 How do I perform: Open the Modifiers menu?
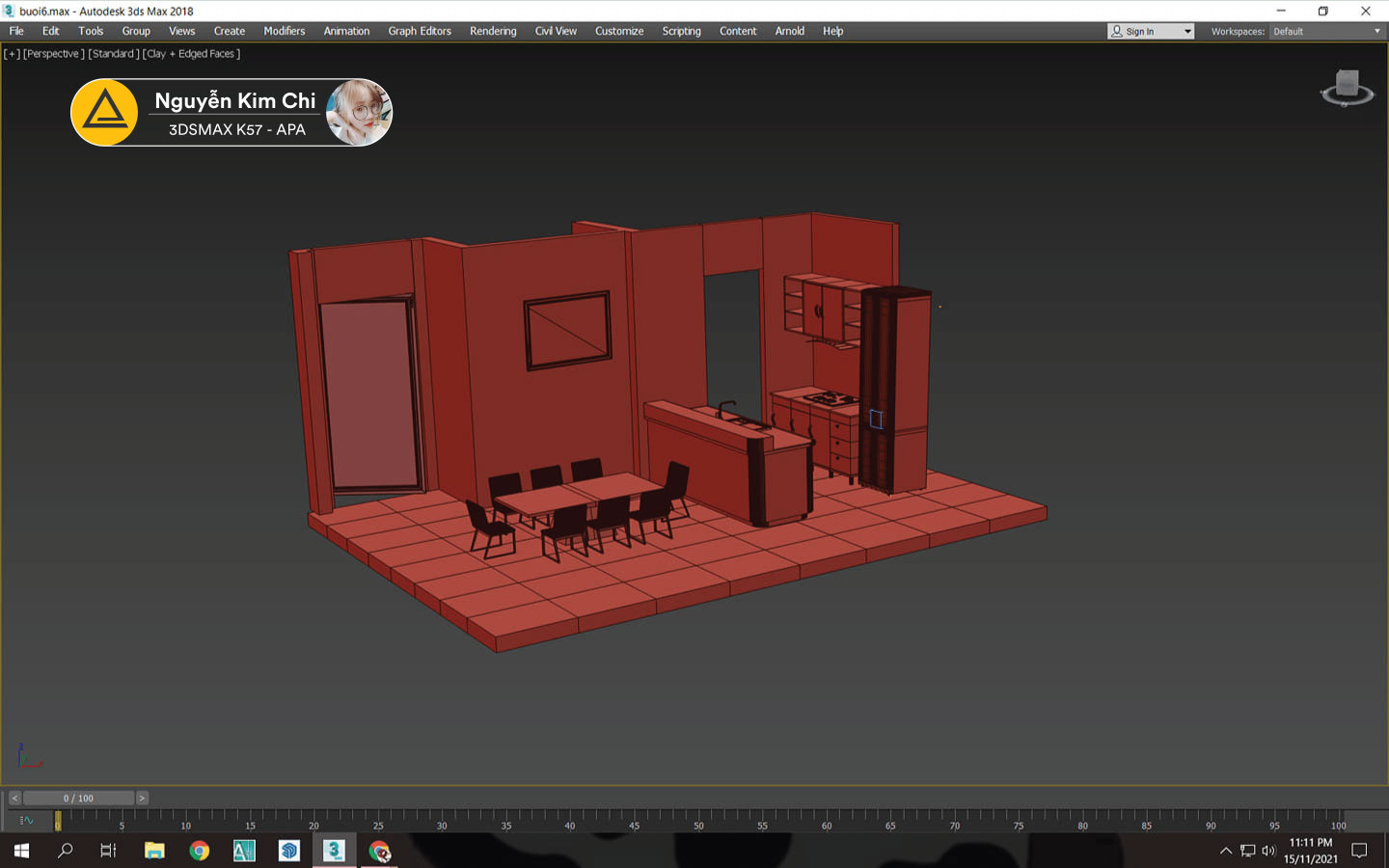pos(284,31)
